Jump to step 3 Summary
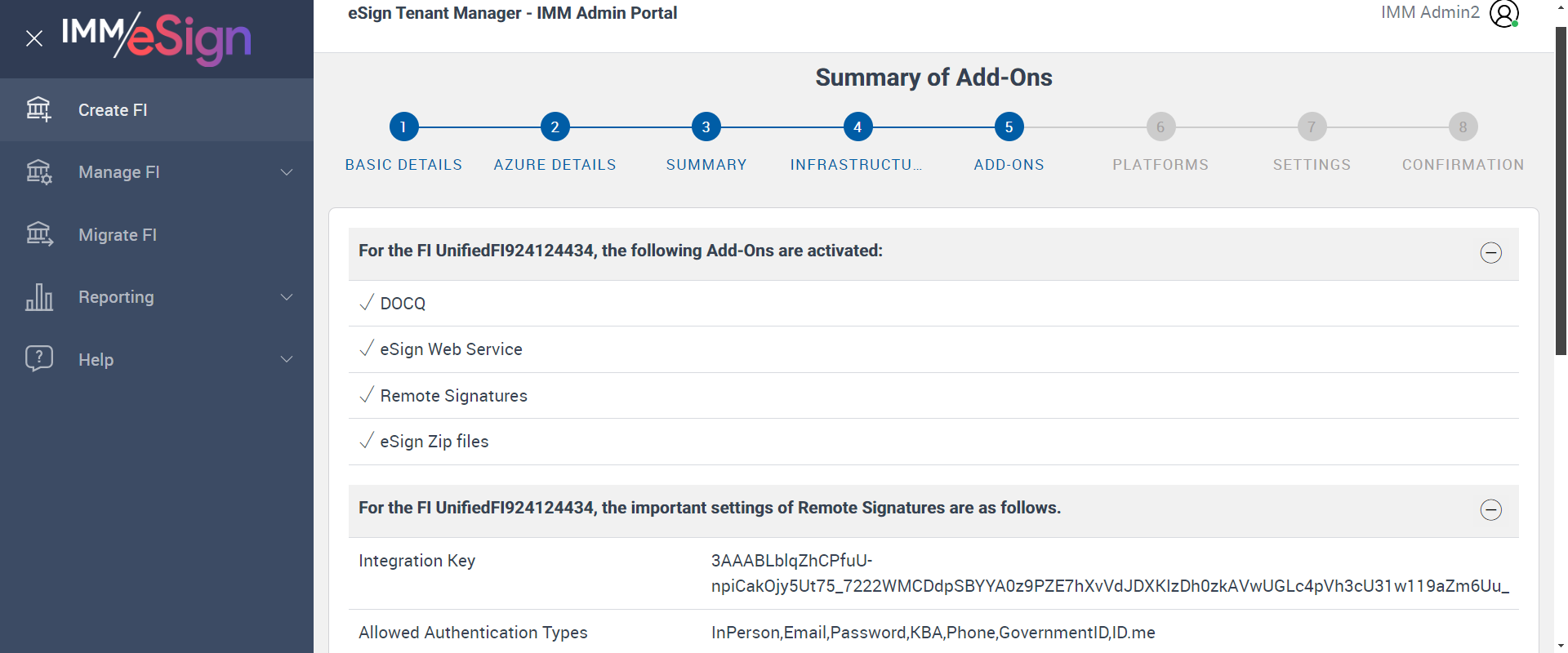 (706, 127)
